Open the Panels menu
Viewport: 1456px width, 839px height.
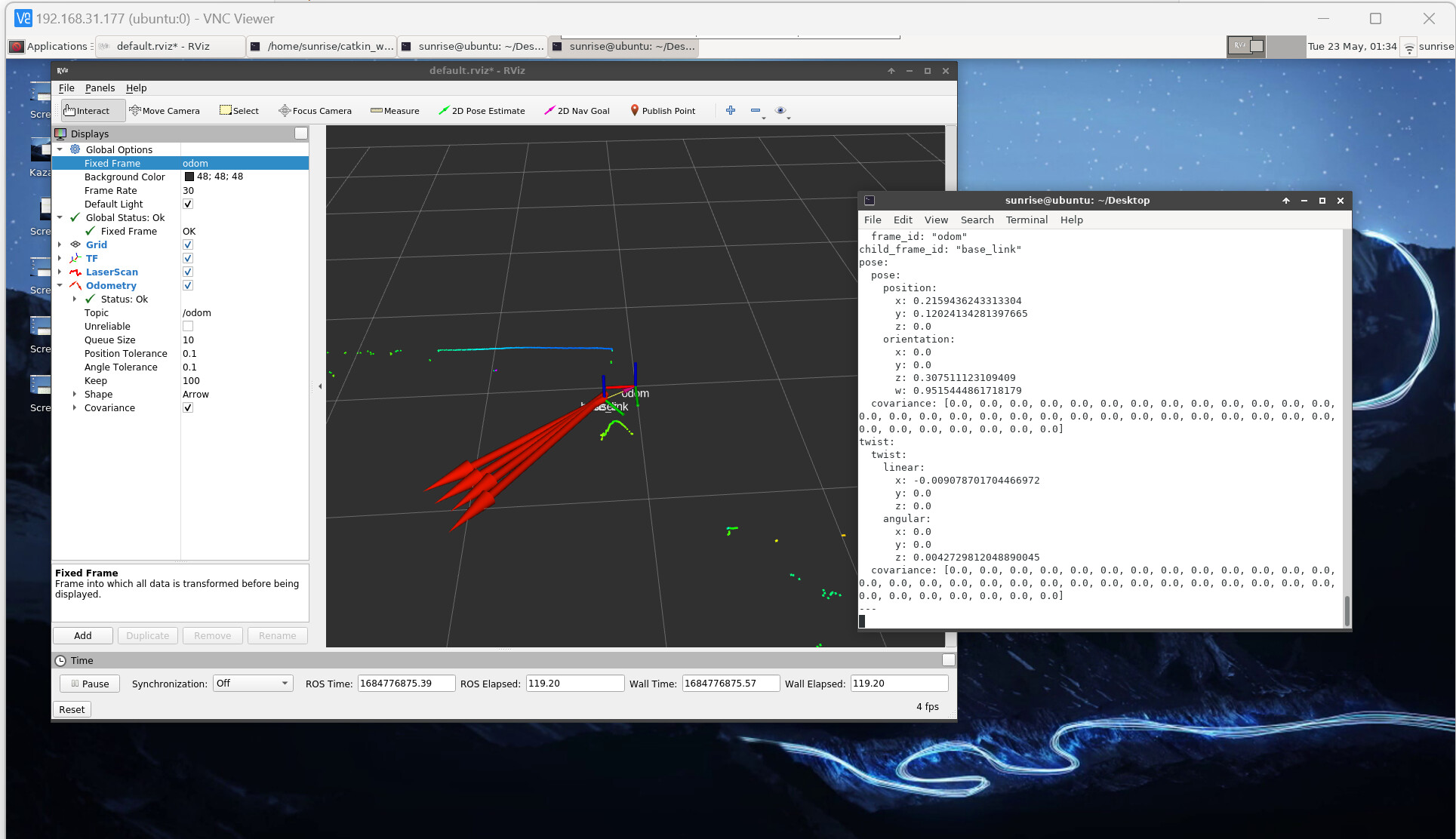coord(100,88)
